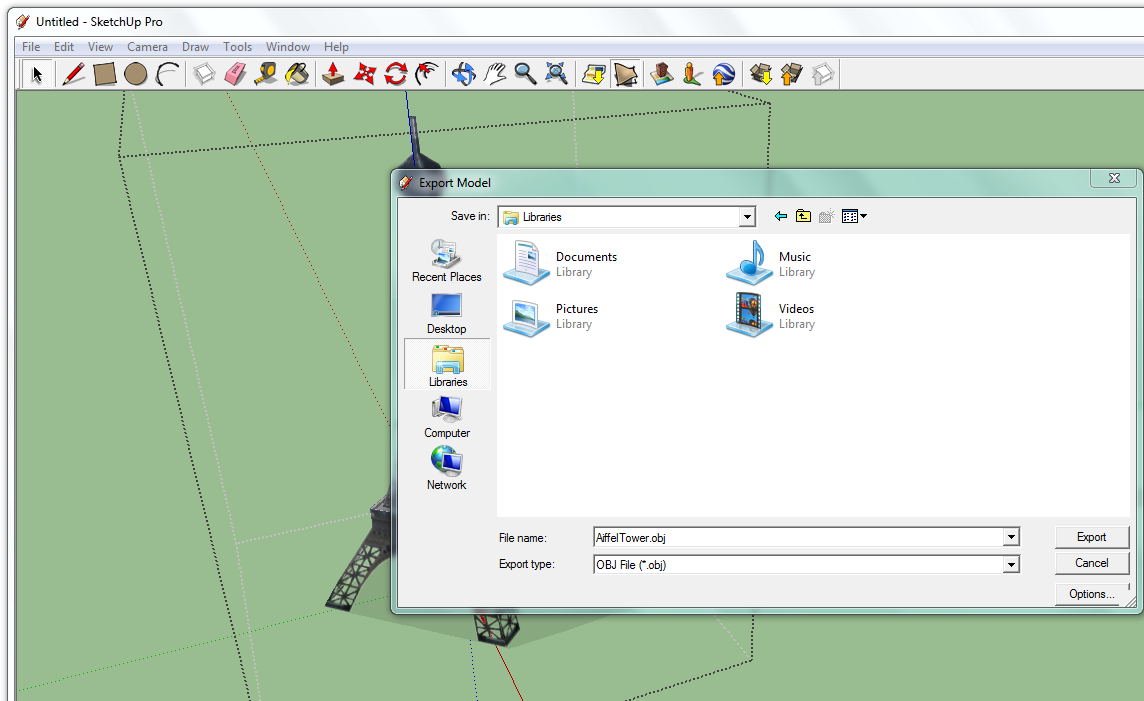Close the Export Model dialog
Viewport: 1144px width, 701px height.
point(1114,178)
